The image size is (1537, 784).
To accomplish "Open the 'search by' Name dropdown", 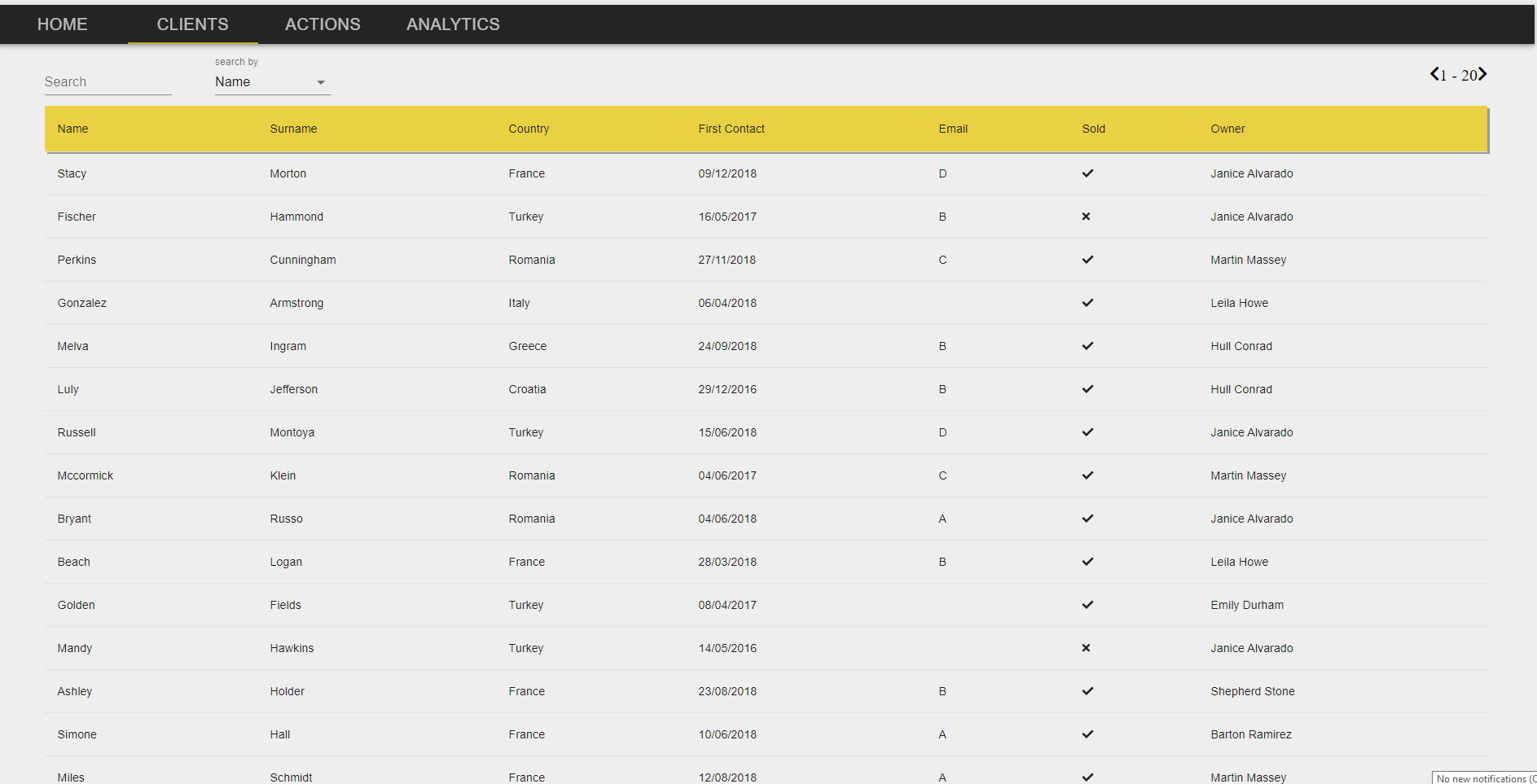I will click(x=272, y=81).
